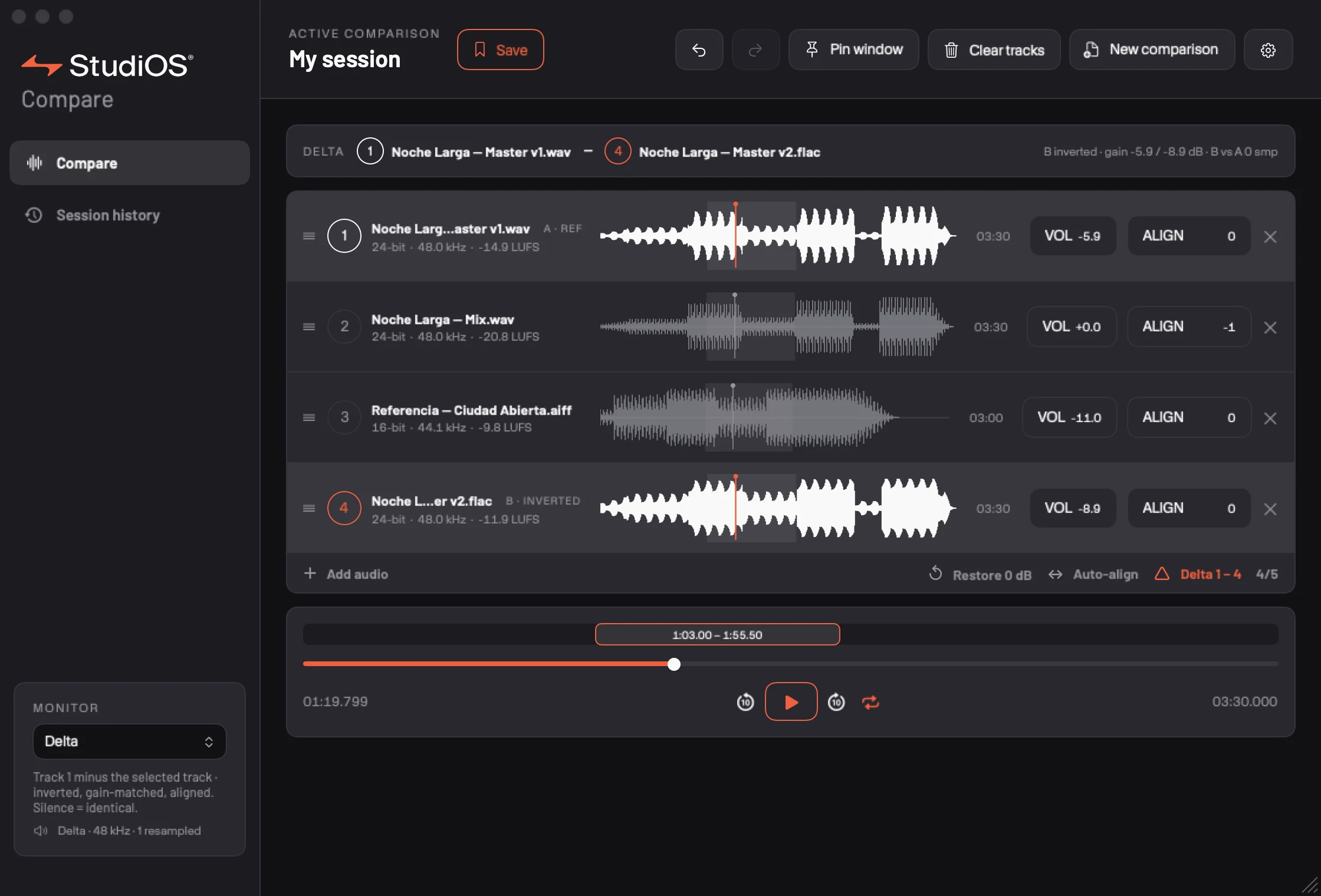Remove the Master v1.wav track
The height and width of the screenshot is (896, 1321).
point(1270,236)
